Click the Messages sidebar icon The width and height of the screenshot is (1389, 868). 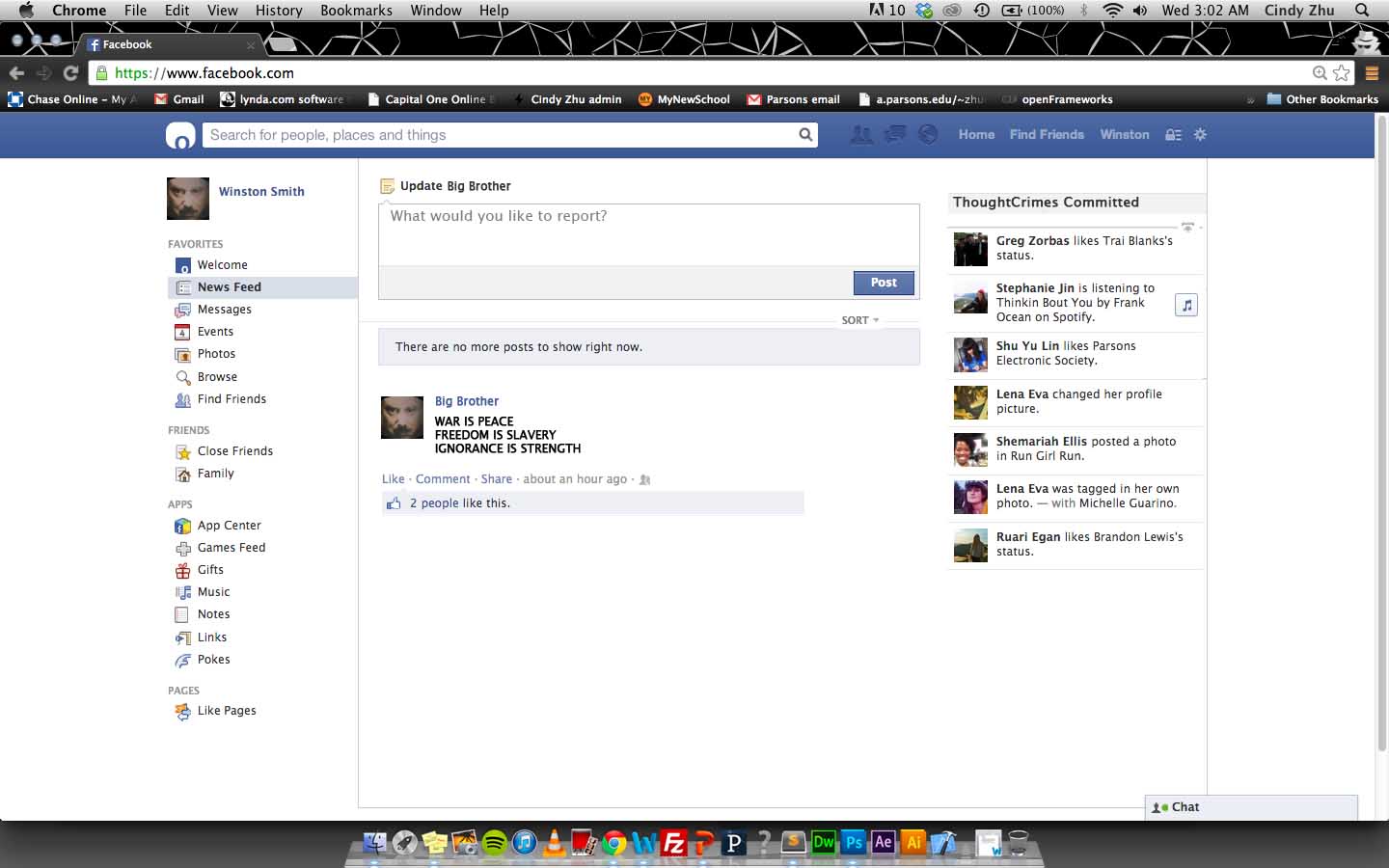click(x=182, y=310)
